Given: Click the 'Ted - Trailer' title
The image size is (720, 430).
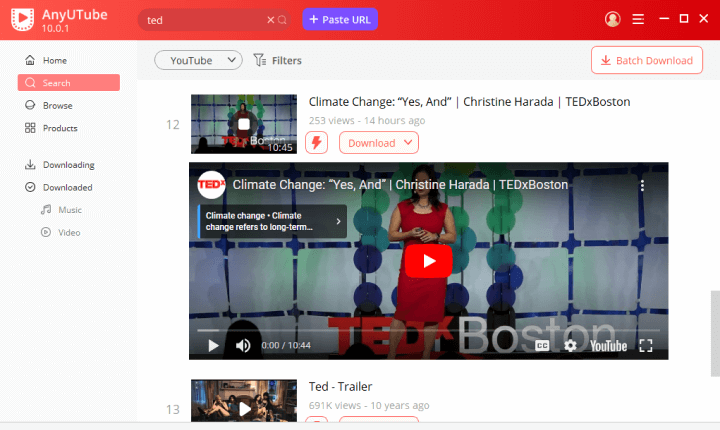Looking at the screenshot, I should 340,386.
